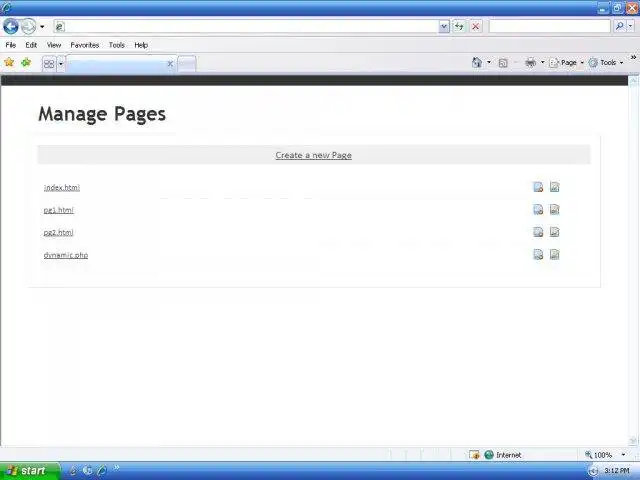Viewport: 640px width, 480px height.
Task: Add to Favorites with green plus star
Action: (26, 62)
